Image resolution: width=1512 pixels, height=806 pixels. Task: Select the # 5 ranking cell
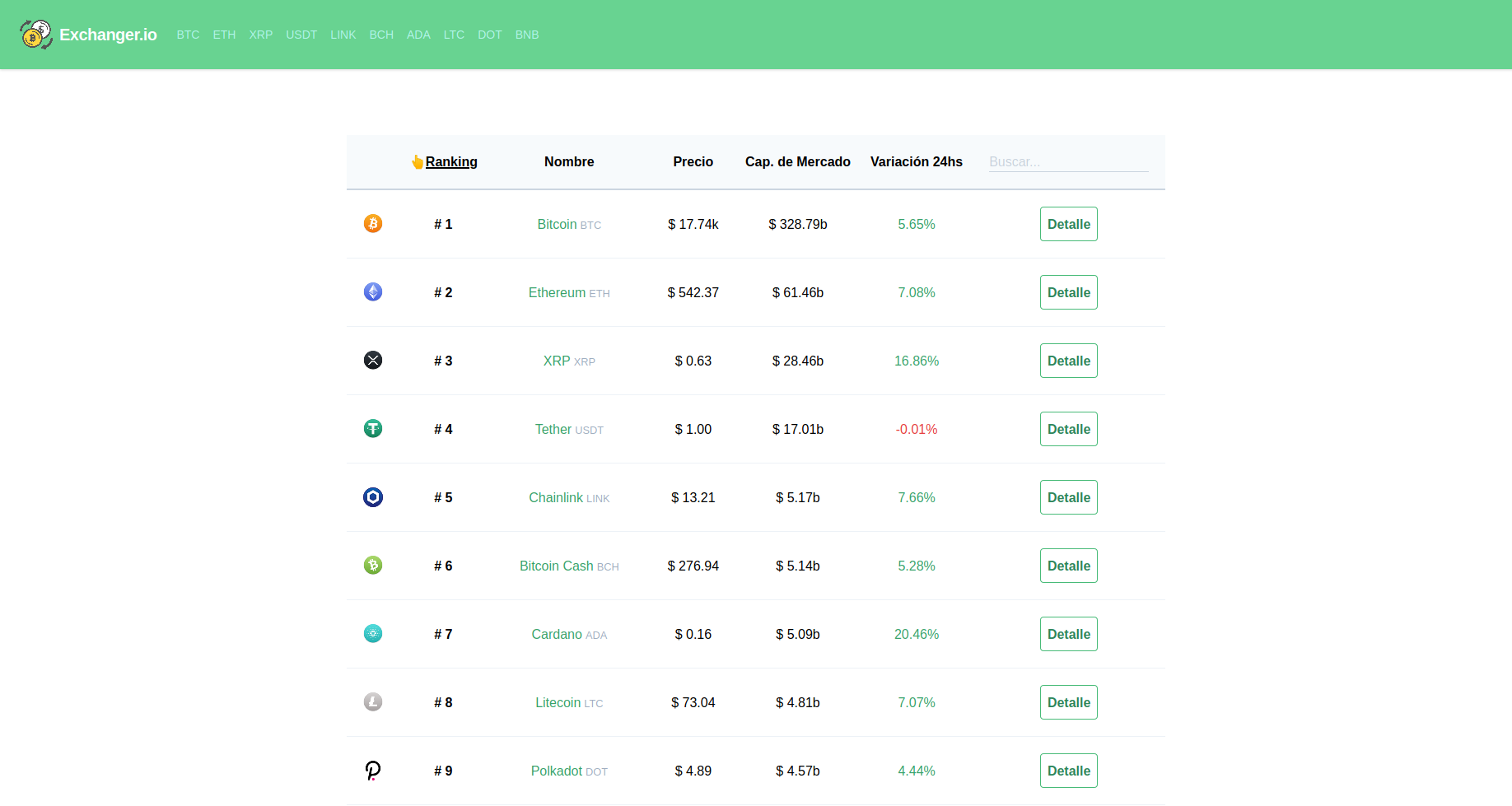point(443,497)
